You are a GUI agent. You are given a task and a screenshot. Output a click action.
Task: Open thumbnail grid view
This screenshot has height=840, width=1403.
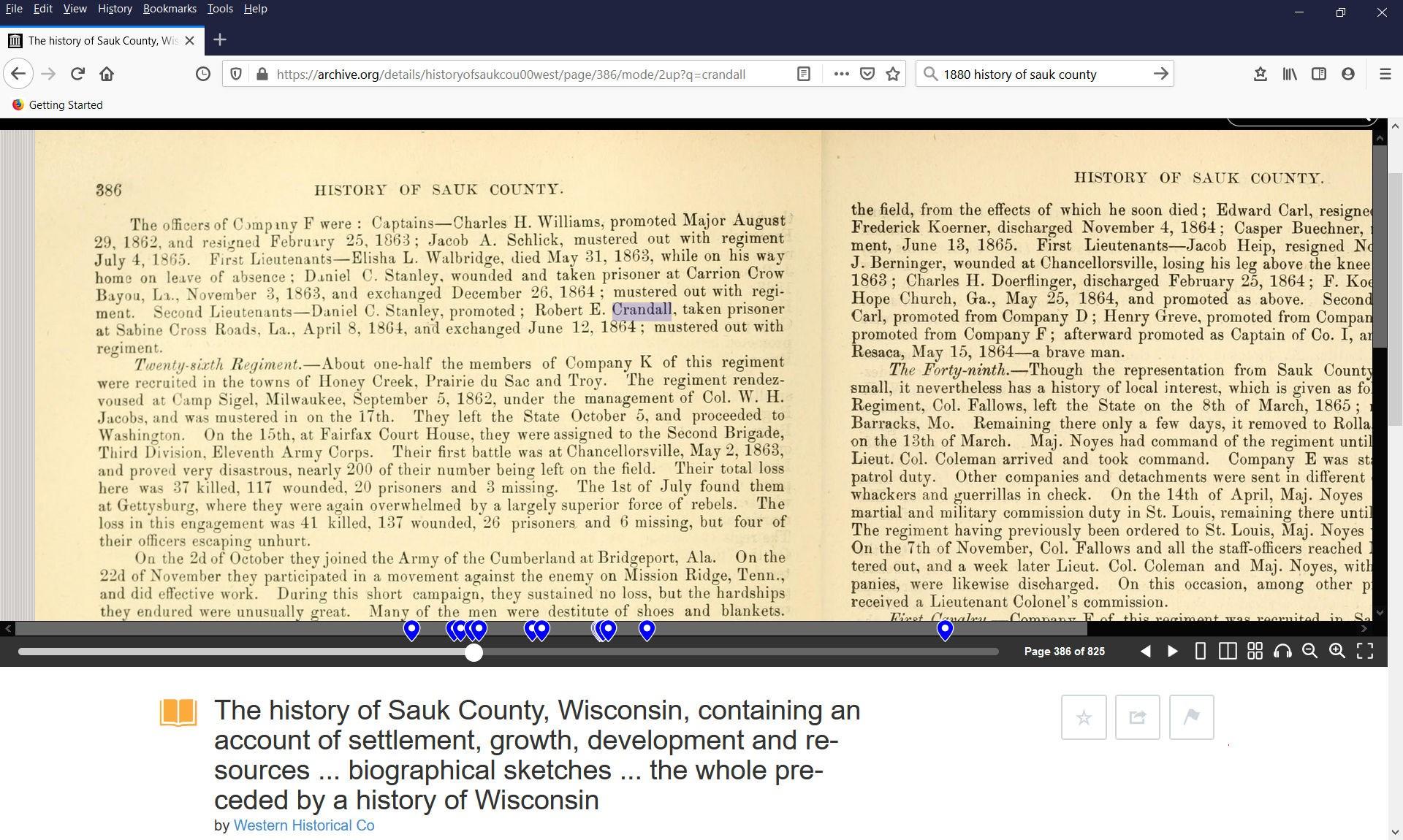[1255, 652]
